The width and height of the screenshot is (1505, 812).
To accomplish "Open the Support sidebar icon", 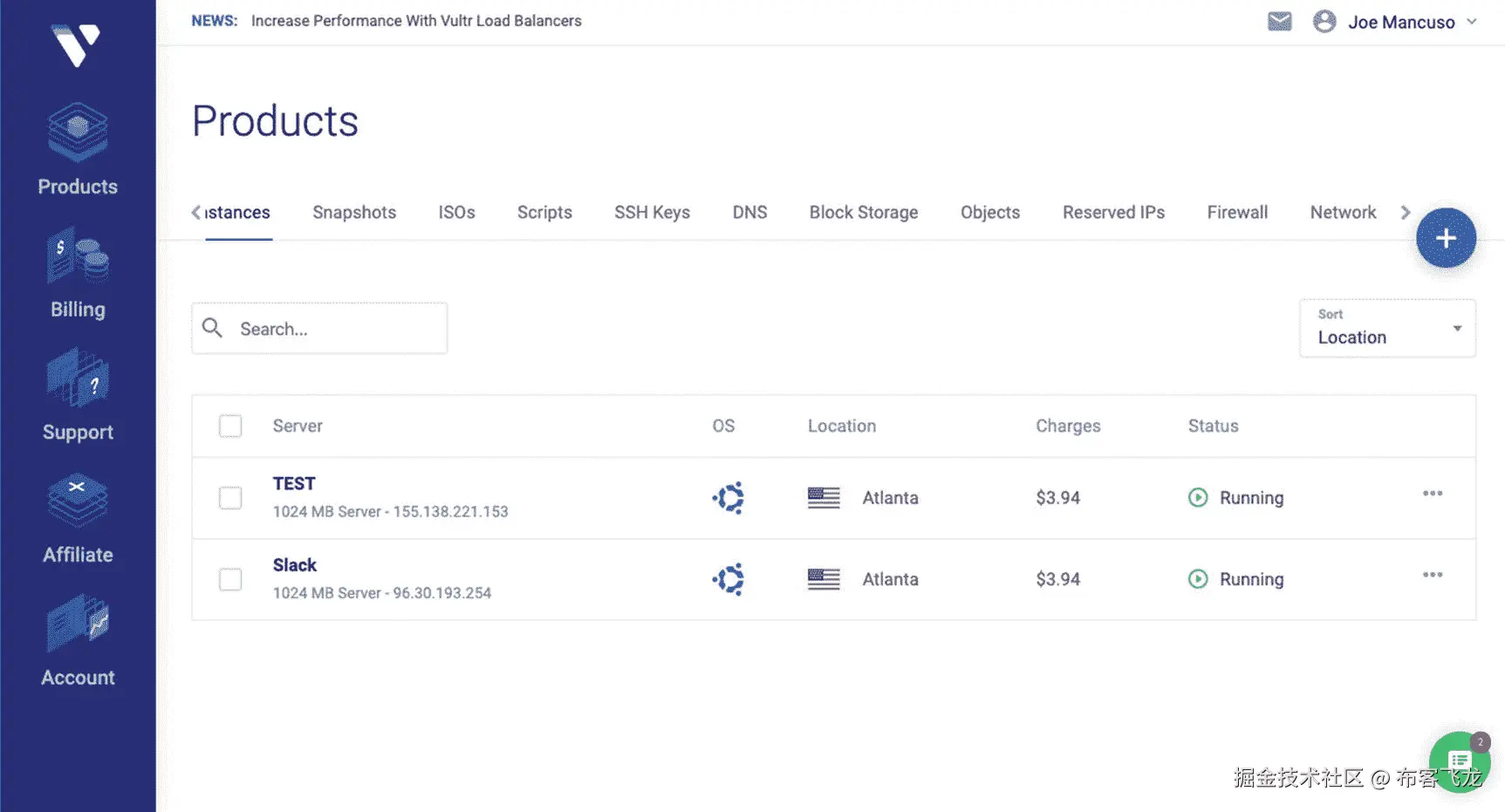I will 78,381.
